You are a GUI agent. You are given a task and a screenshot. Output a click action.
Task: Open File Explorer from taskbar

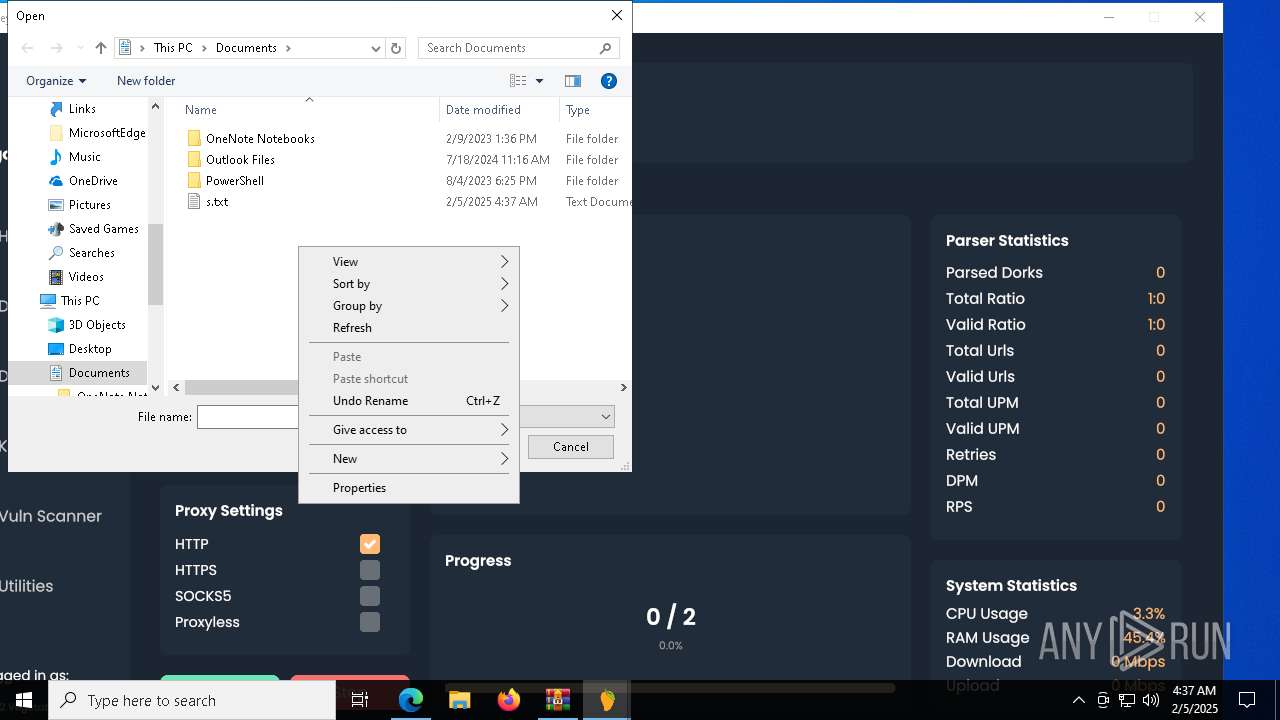coord(460,700)
